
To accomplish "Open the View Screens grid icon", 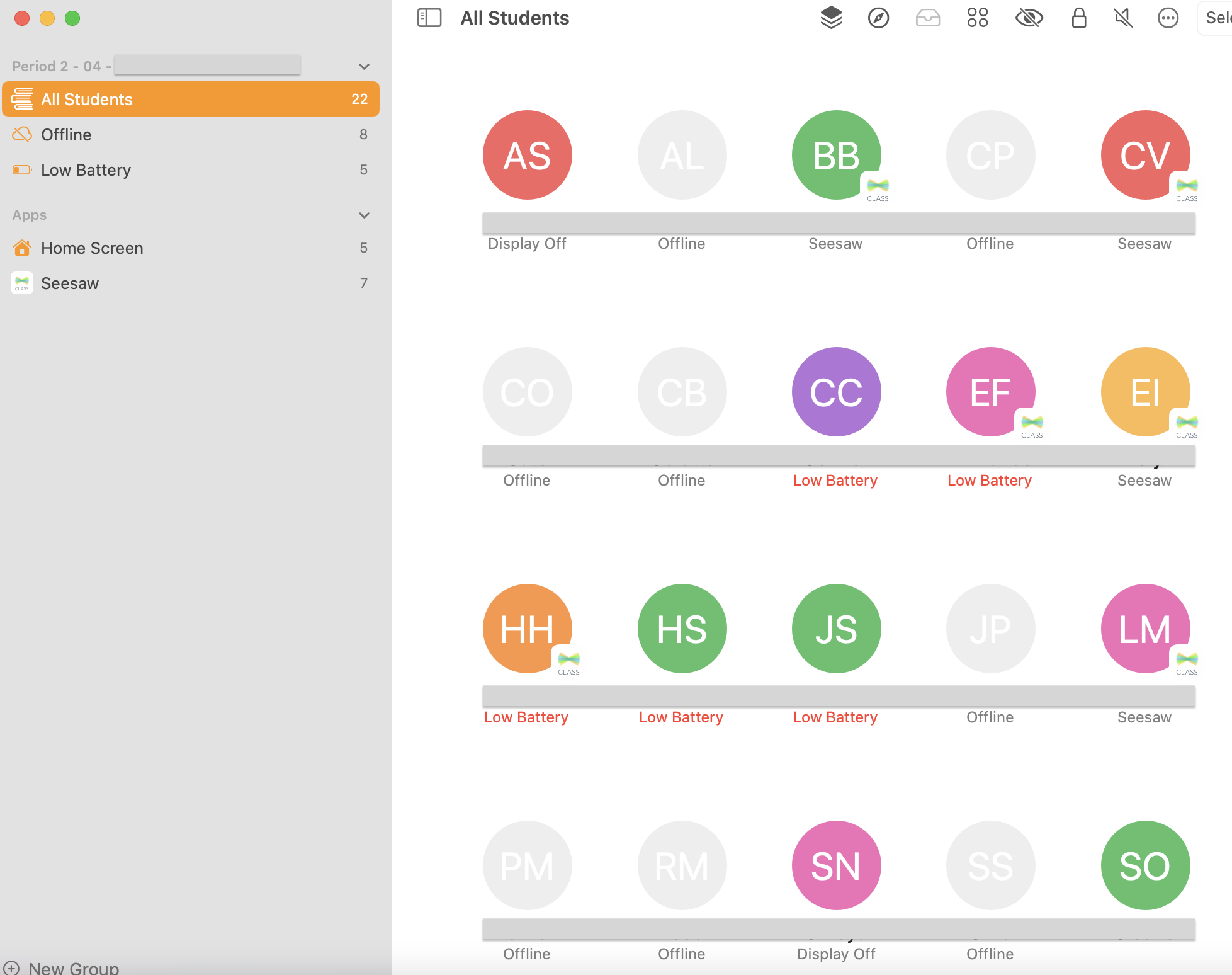I will [x=978, y=18].
